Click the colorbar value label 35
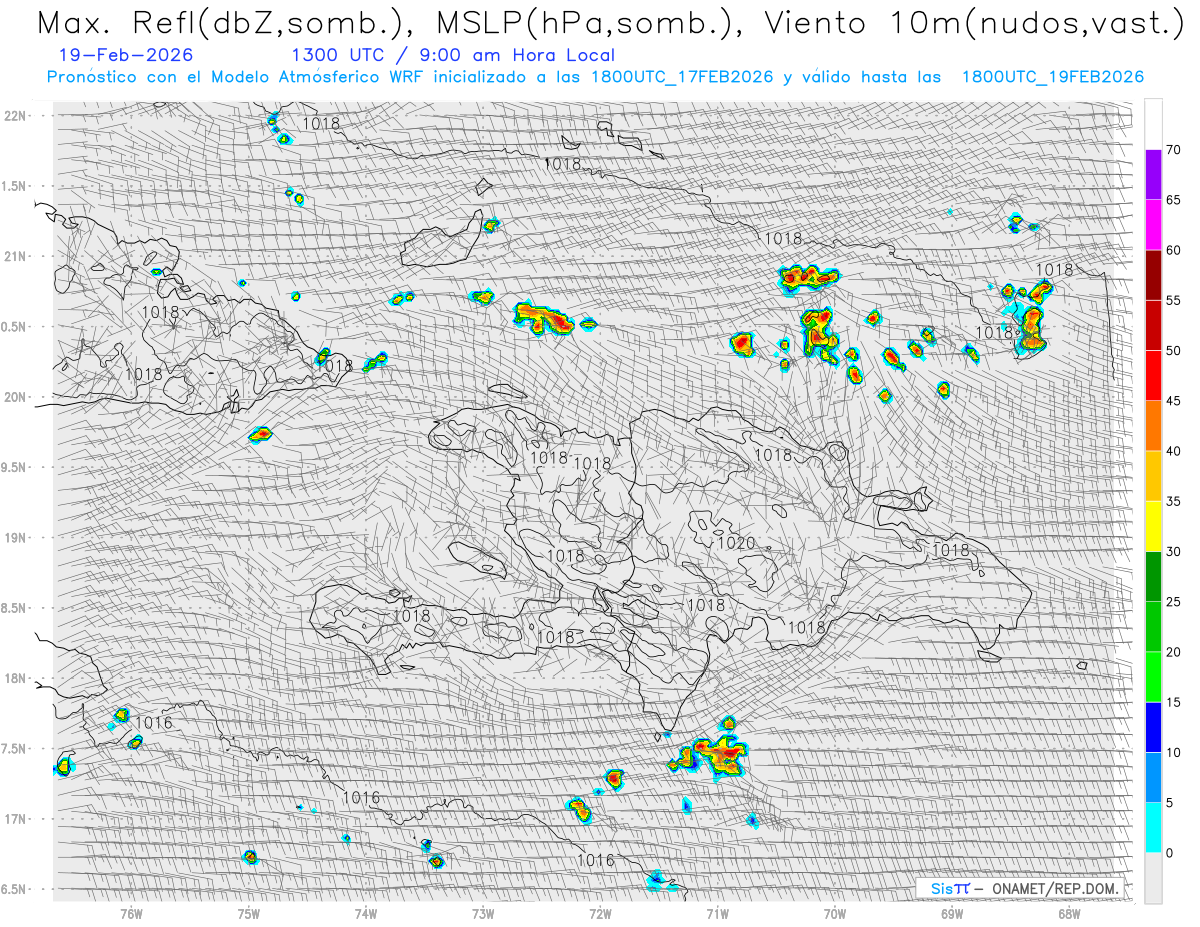 coord(1173,501)
